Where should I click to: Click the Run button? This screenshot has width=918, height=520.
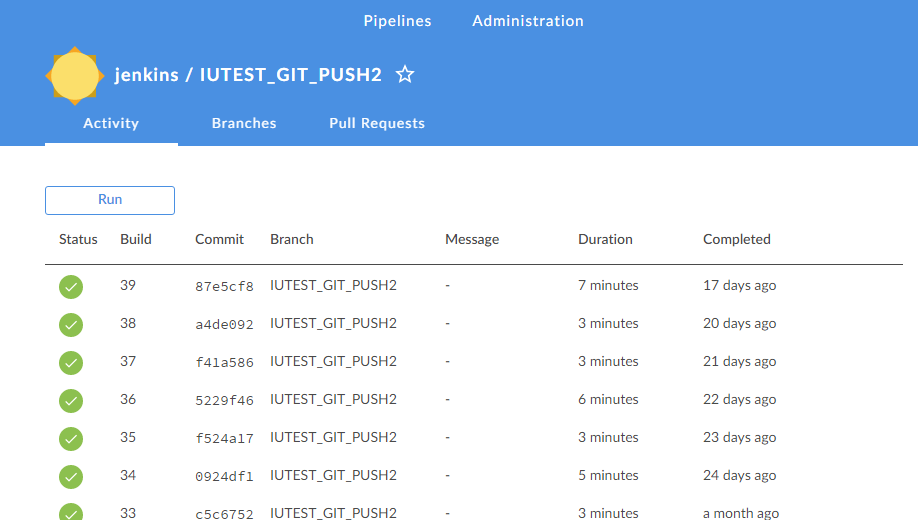(x=110, y=200)
